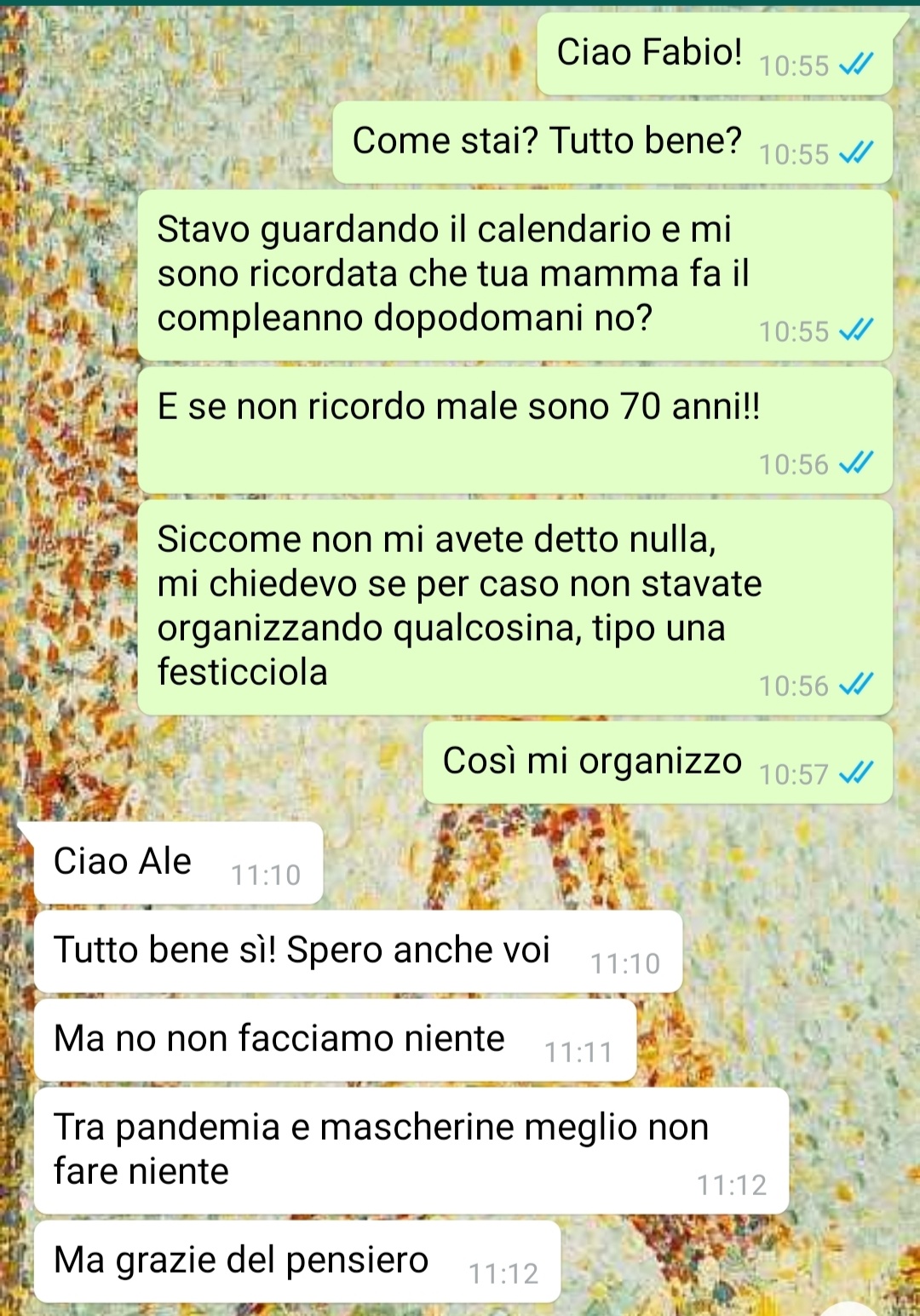Tap the 'Tutto bene sì! Spero anche voi' message
920x1316 pixels.
[x=359, y=951]
